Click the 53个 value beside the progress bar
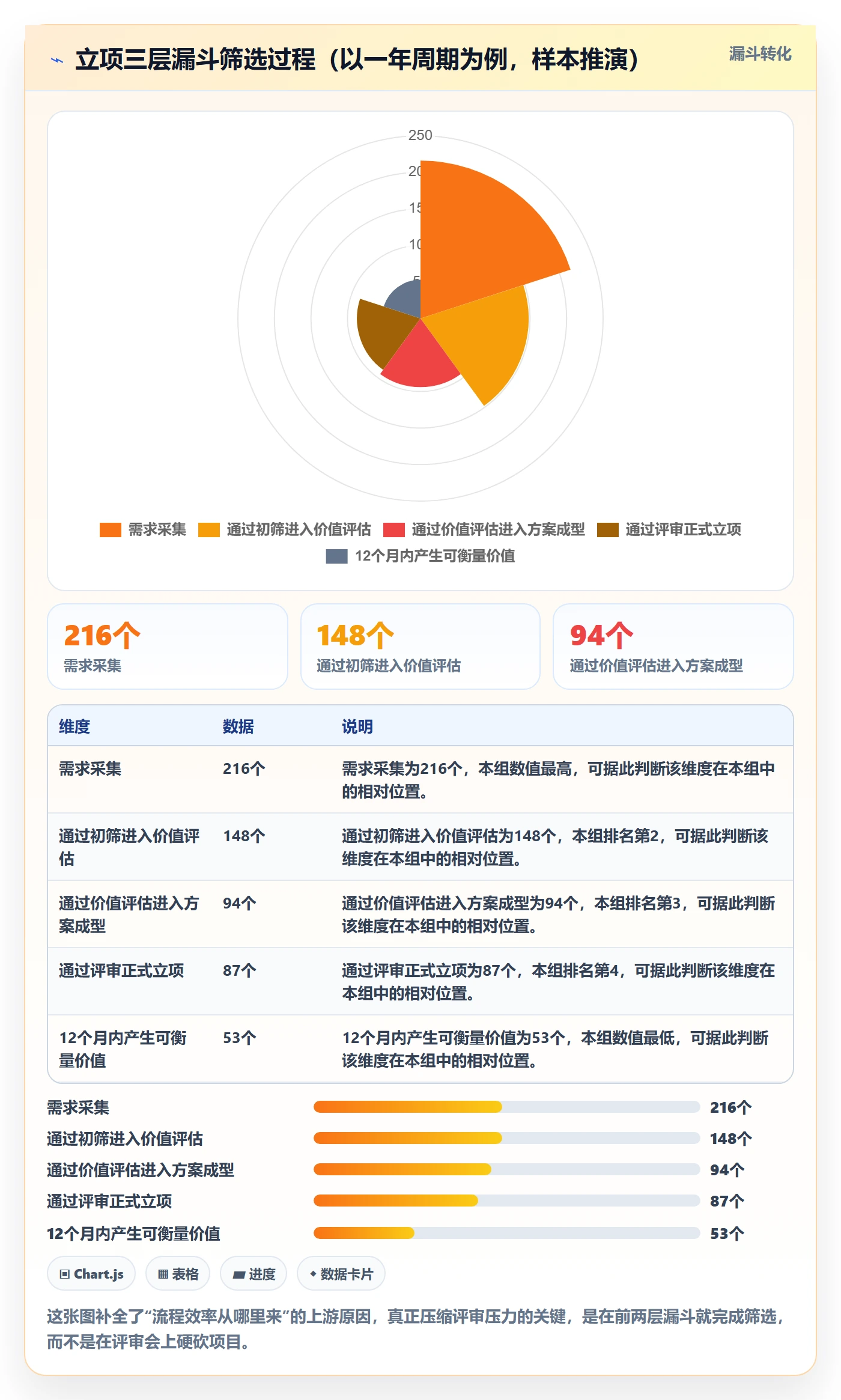The image size is (841, 1400). (727, 1234)
